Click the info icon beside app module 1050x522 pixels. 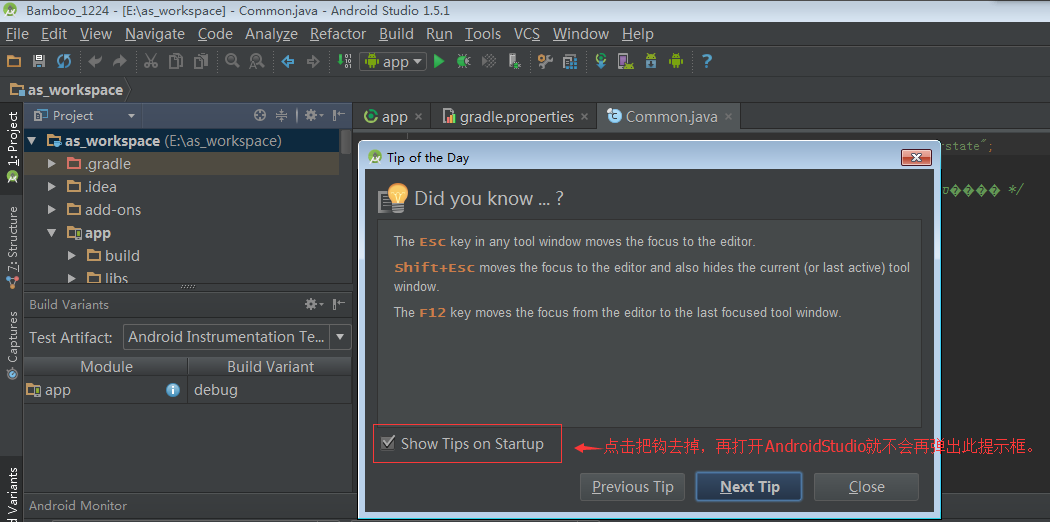[173, 389]
